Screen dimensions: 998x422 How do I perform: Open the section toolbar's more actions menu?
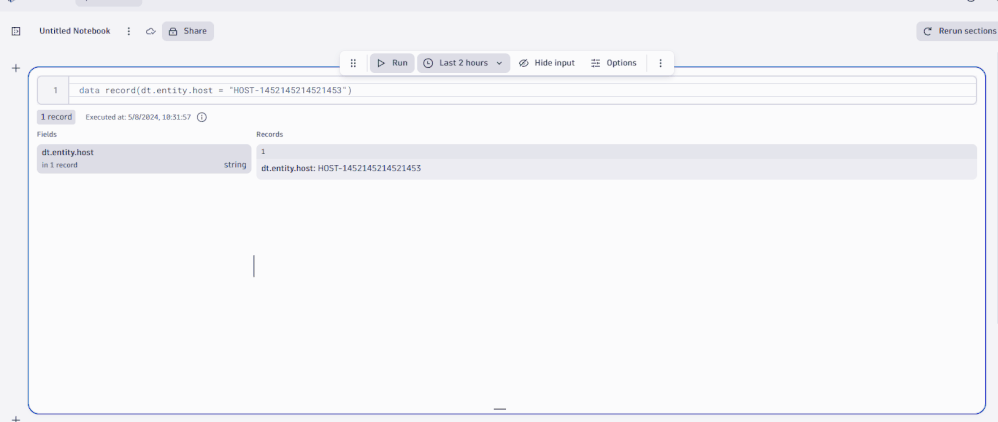click(660, 63)
